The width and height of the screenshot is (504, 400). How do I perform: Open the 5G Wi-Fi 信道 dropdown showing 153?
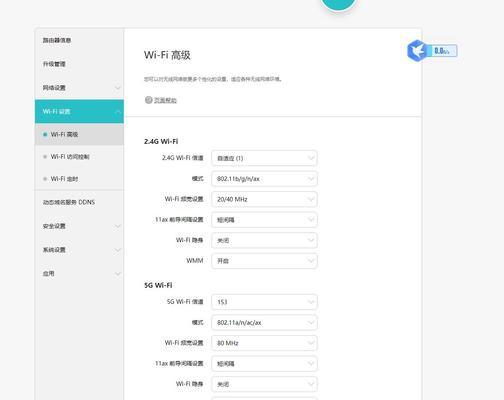pyautogui.click(x=264, y=302)
